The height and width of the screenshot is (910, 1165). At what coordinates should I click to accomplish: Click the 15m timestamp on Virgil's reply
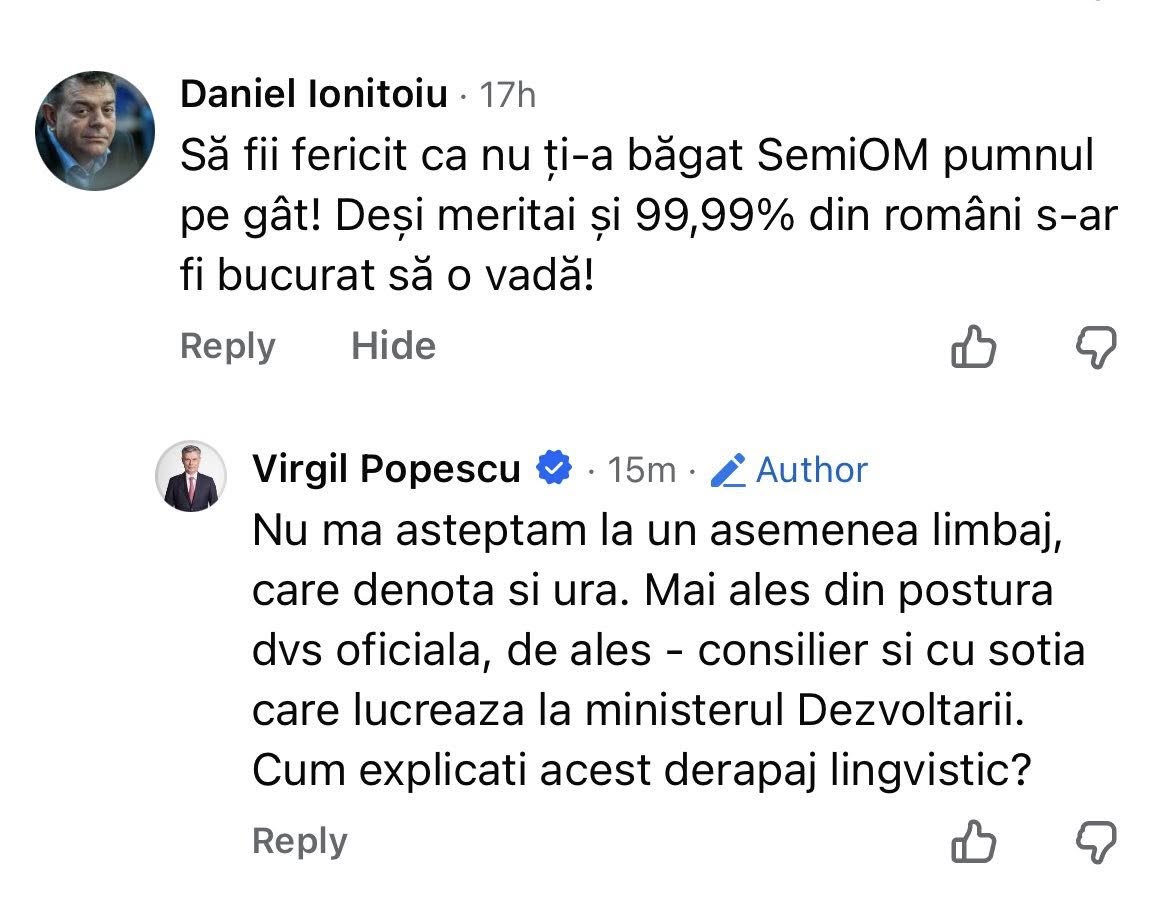point(642,470)
